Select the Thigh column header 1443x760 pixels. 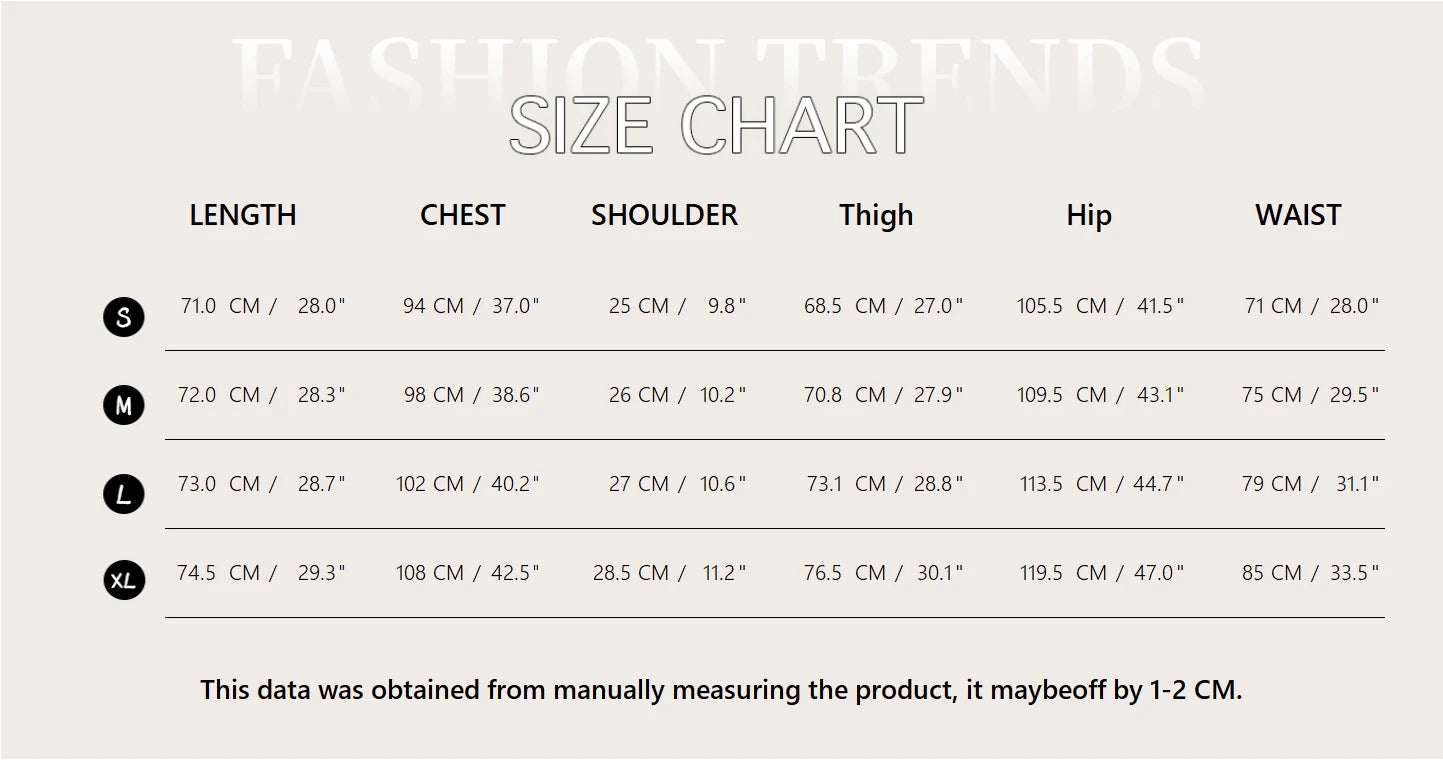pyautogui.click(x=876, y=216)
